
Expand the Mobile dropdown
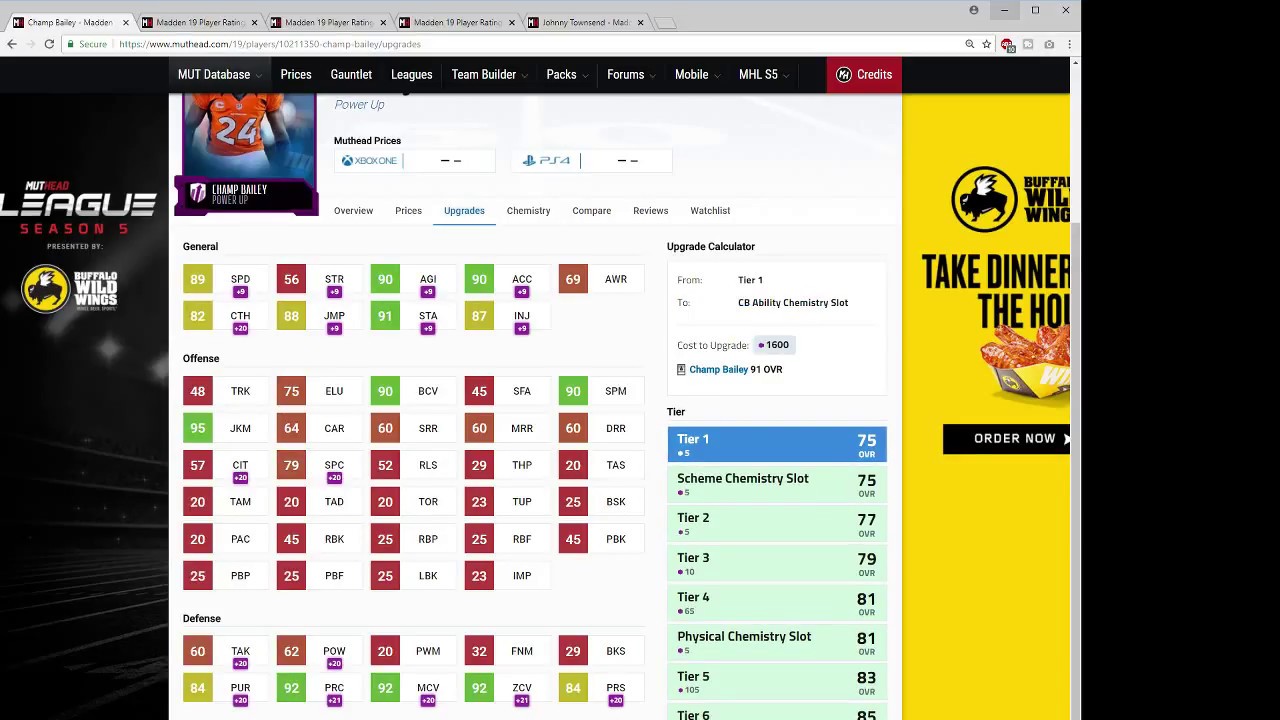[x=697, y=75]
